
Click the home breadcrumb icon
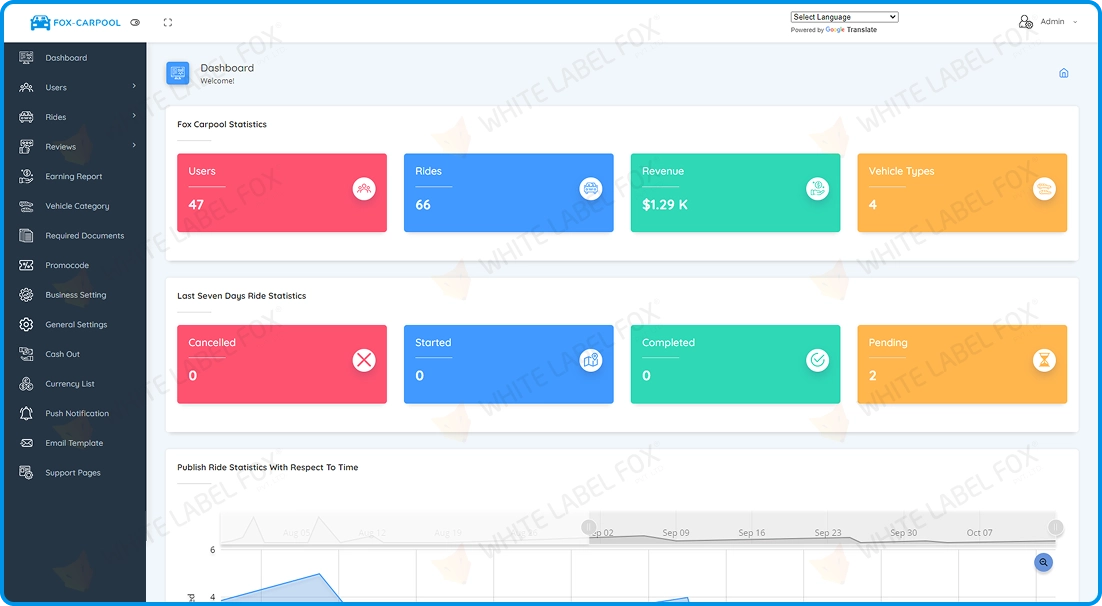point(1063,73)
